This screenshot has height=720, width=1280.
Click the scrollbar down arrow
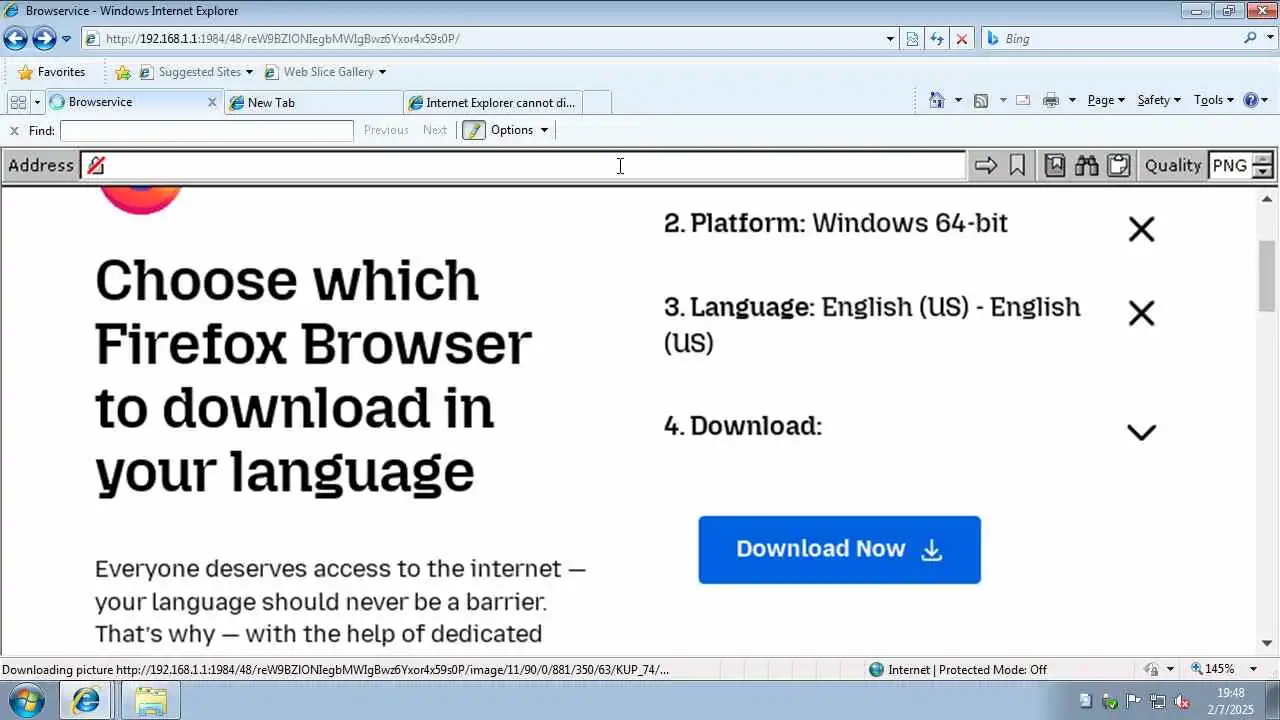click(x=1267, y=643)
